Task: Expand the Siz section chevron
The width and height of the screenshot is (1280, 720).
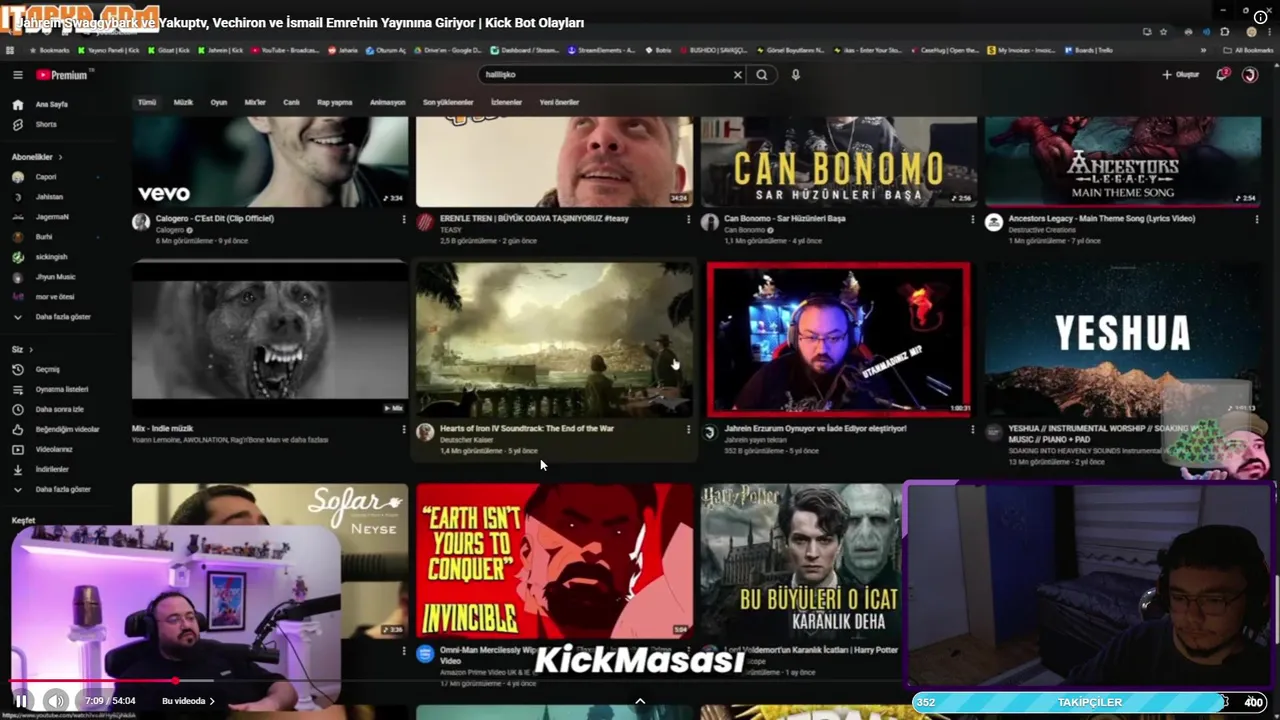Action: [x=30, y=349]
